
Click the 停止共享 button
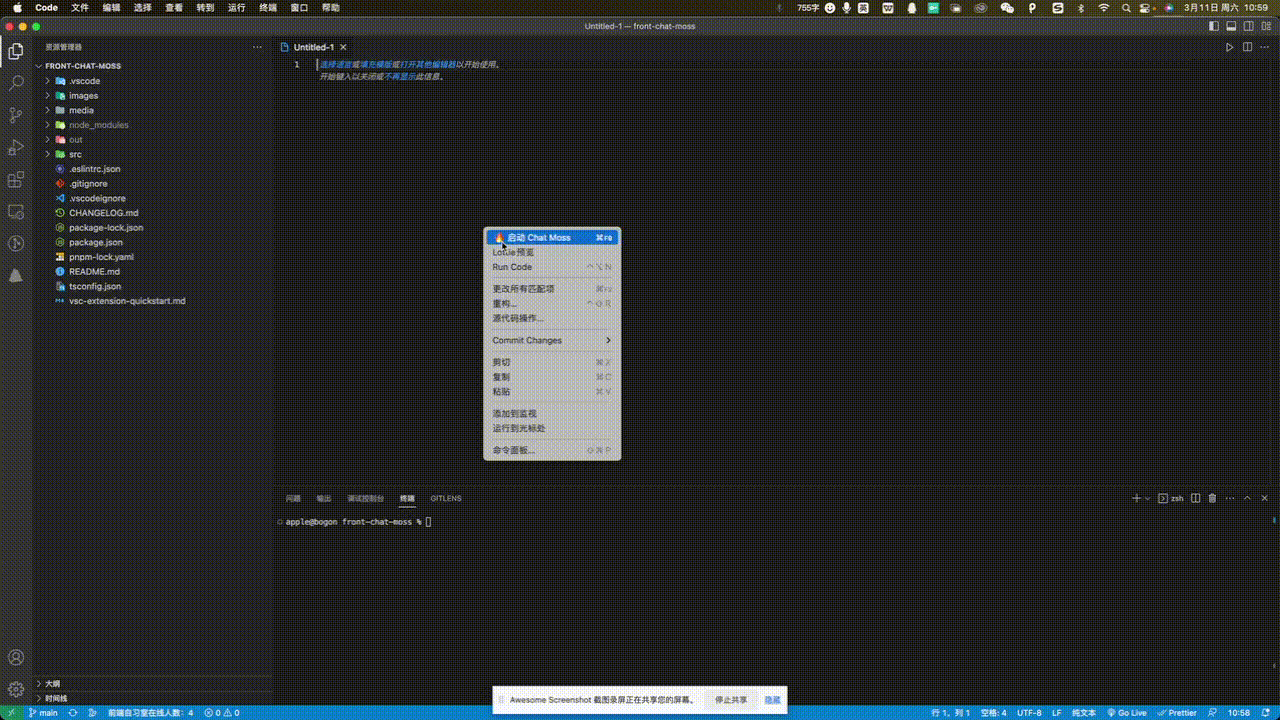730,700
